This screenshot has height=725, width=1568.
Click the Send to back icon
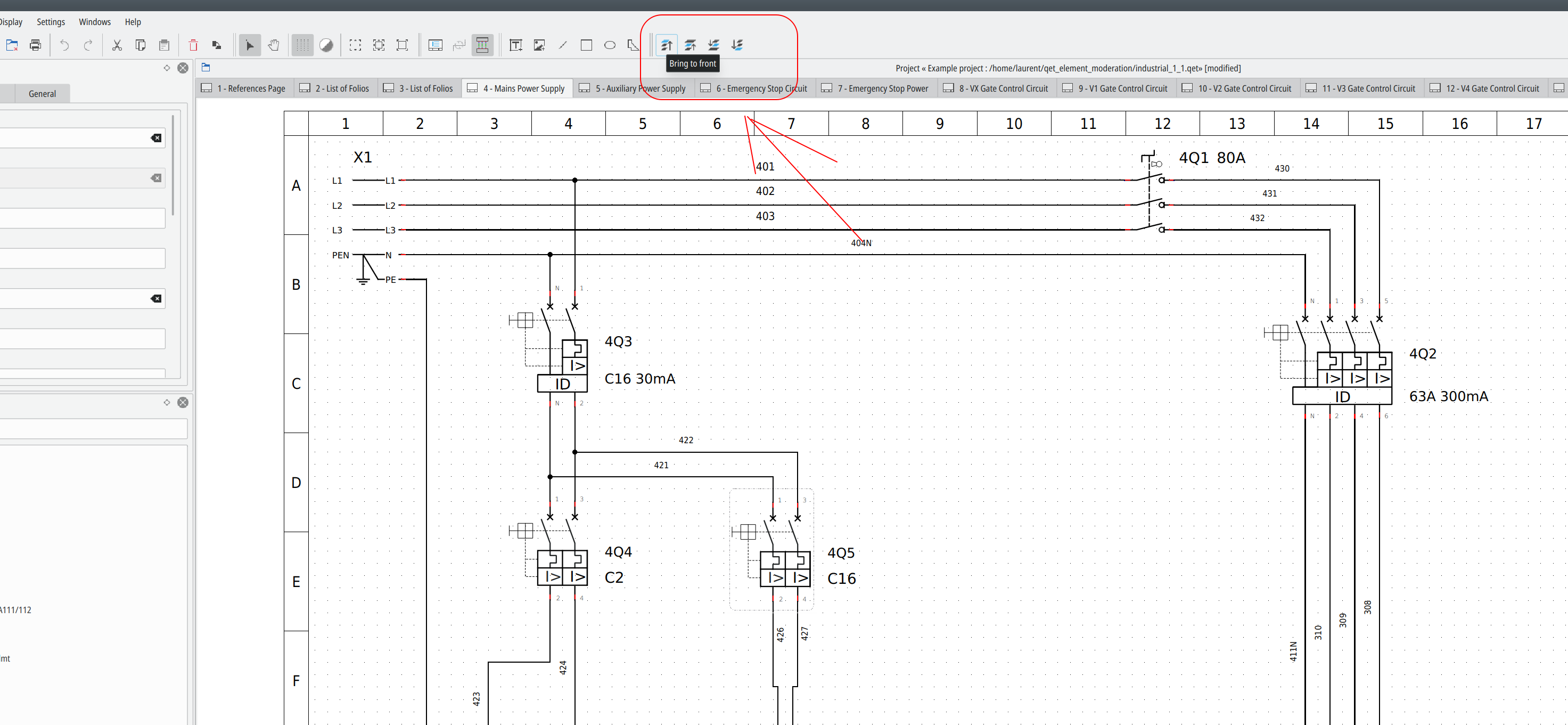(737, 45)
